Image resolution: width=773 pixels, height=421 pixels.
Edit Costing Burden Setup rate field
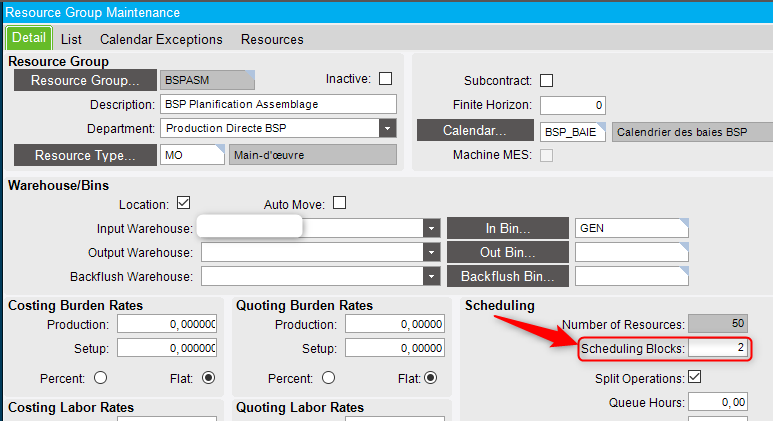pyautogui.click(x=167, y=348)
